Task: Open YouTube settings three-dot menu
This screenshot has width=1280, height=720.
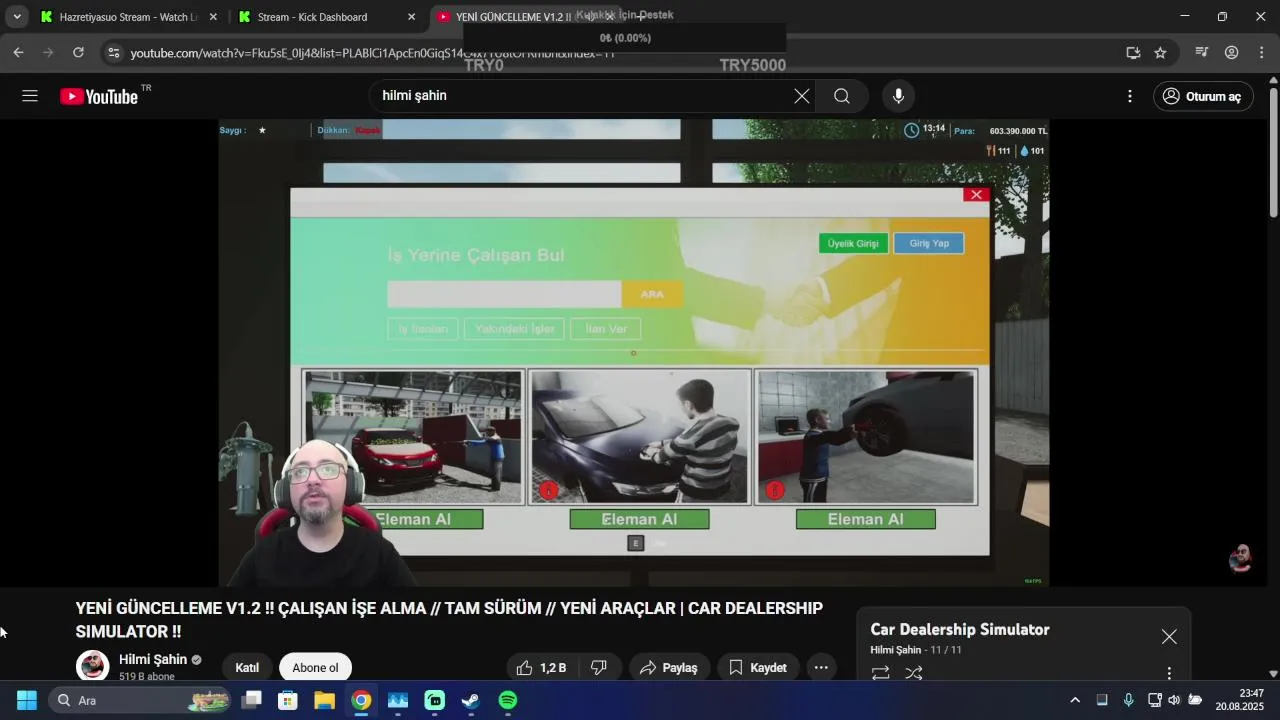Action: pyautogui.click(x=1130, y=96)
